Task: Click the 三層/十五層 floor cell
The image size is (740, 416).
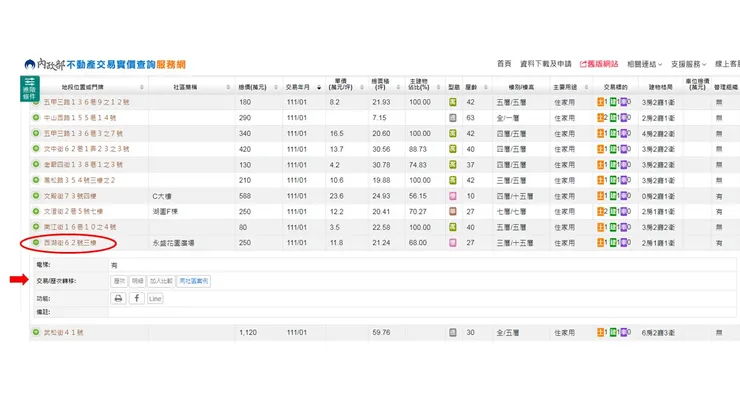Action: click(514, 243)
